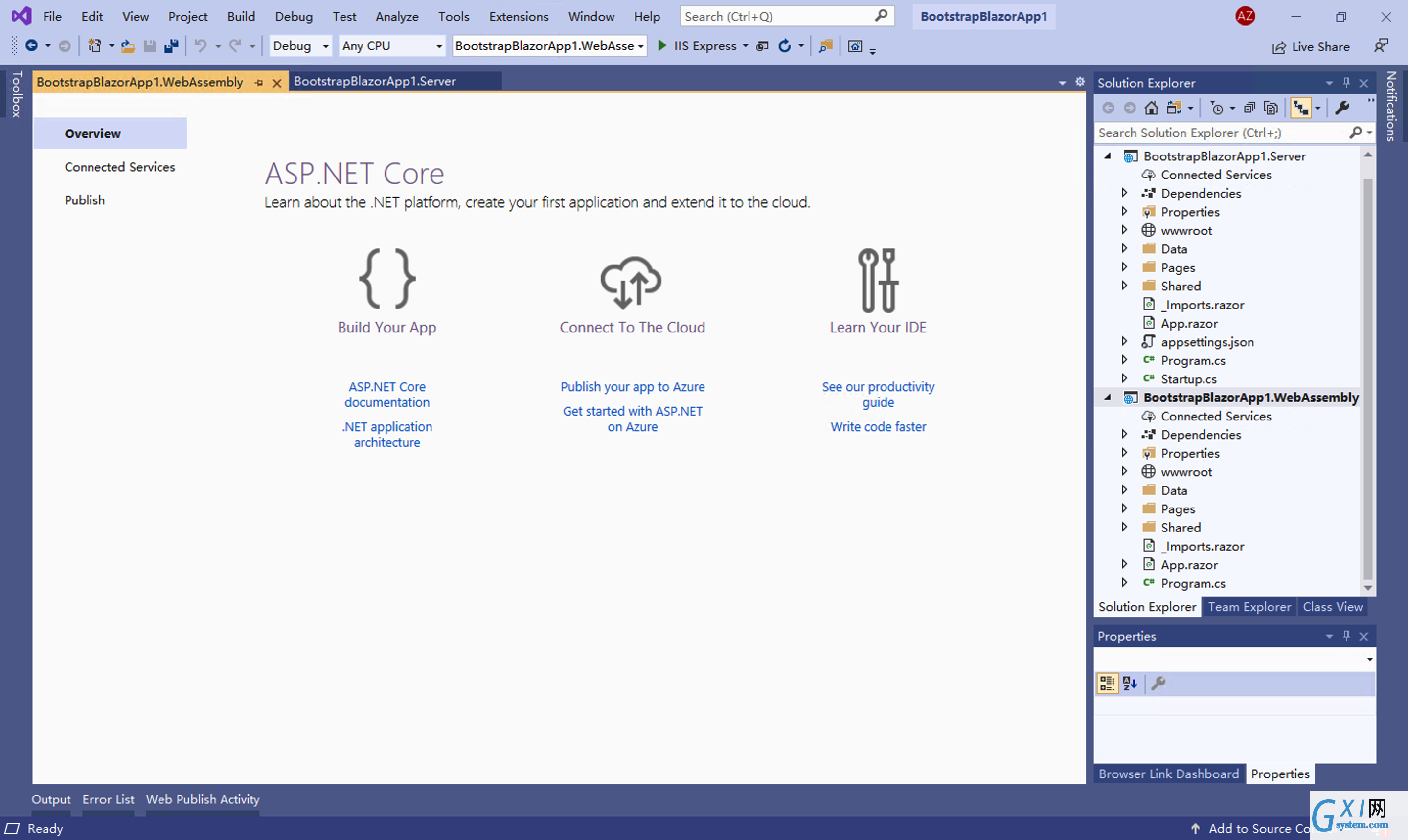1408x840 pixels.
Task: Click Add to Source Control in status bar
Action: pos(1250,829)
